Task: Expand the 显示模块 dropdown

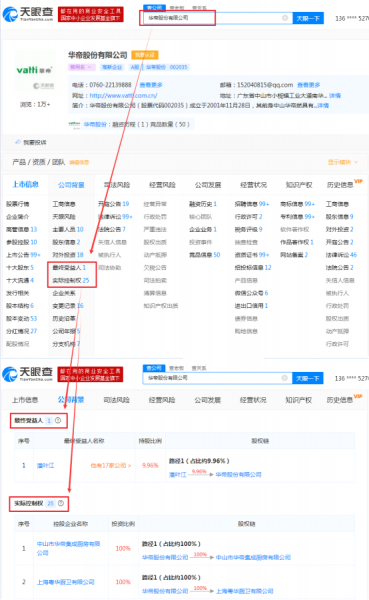Action: point(343,162)
